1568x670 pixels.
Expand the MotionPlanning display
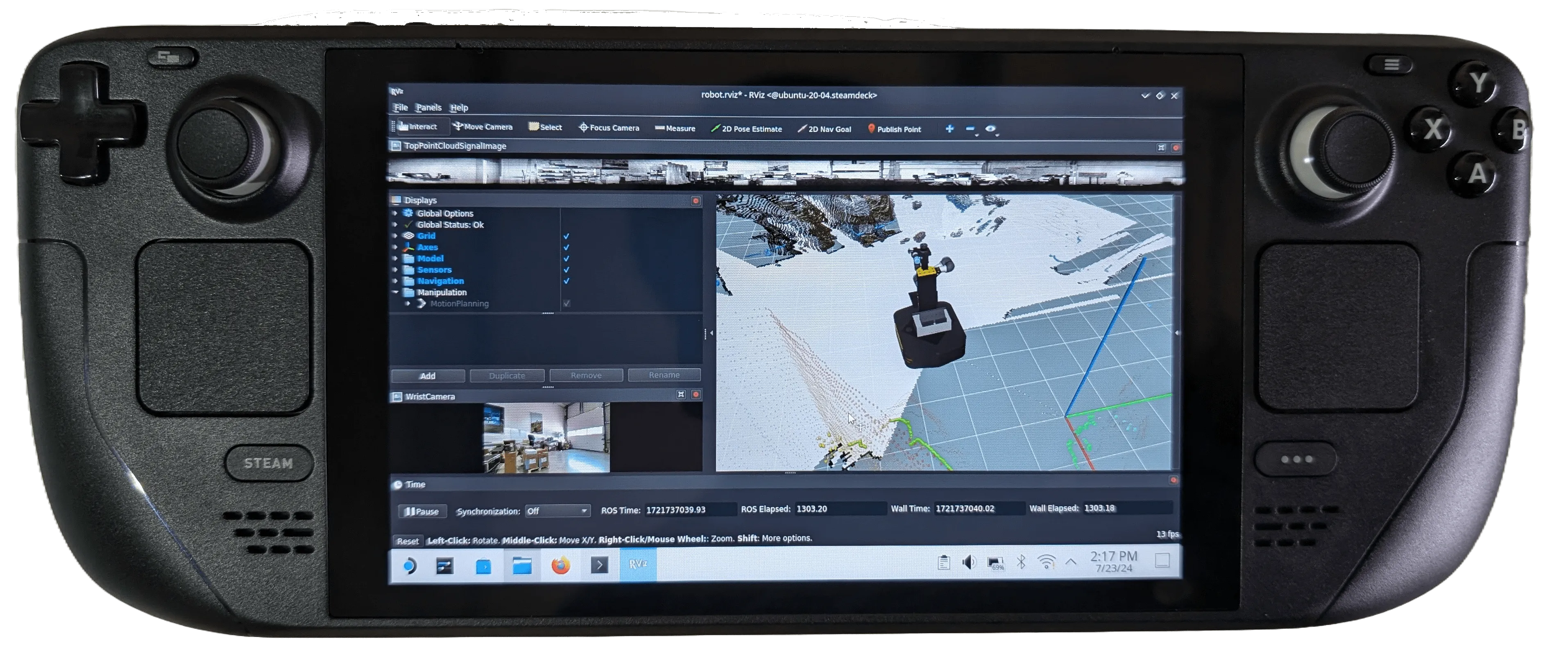[x=408, y=303]
